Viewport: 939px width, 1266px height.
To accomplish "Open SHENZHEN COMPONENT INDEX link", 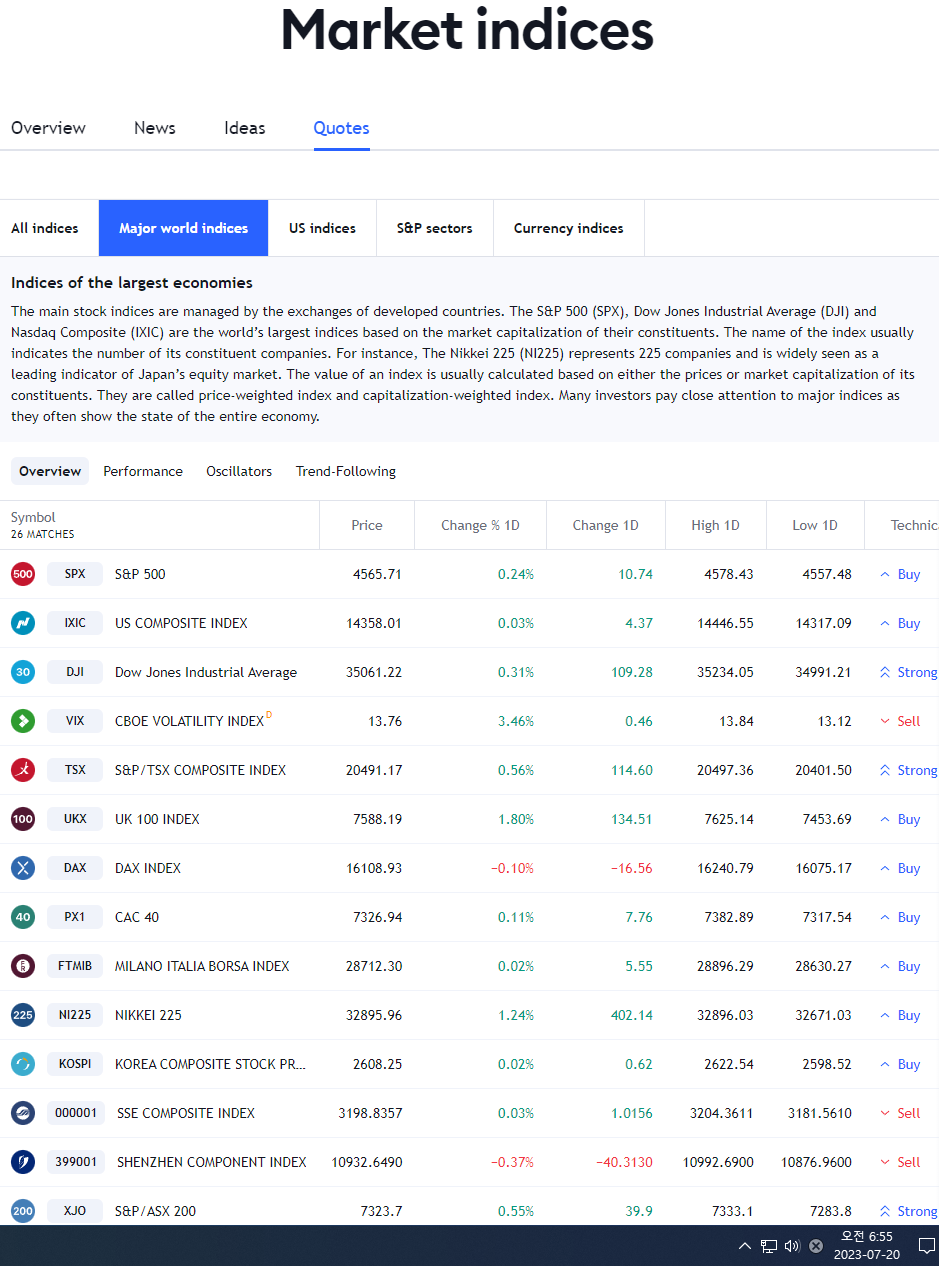I will point(212,1162).
